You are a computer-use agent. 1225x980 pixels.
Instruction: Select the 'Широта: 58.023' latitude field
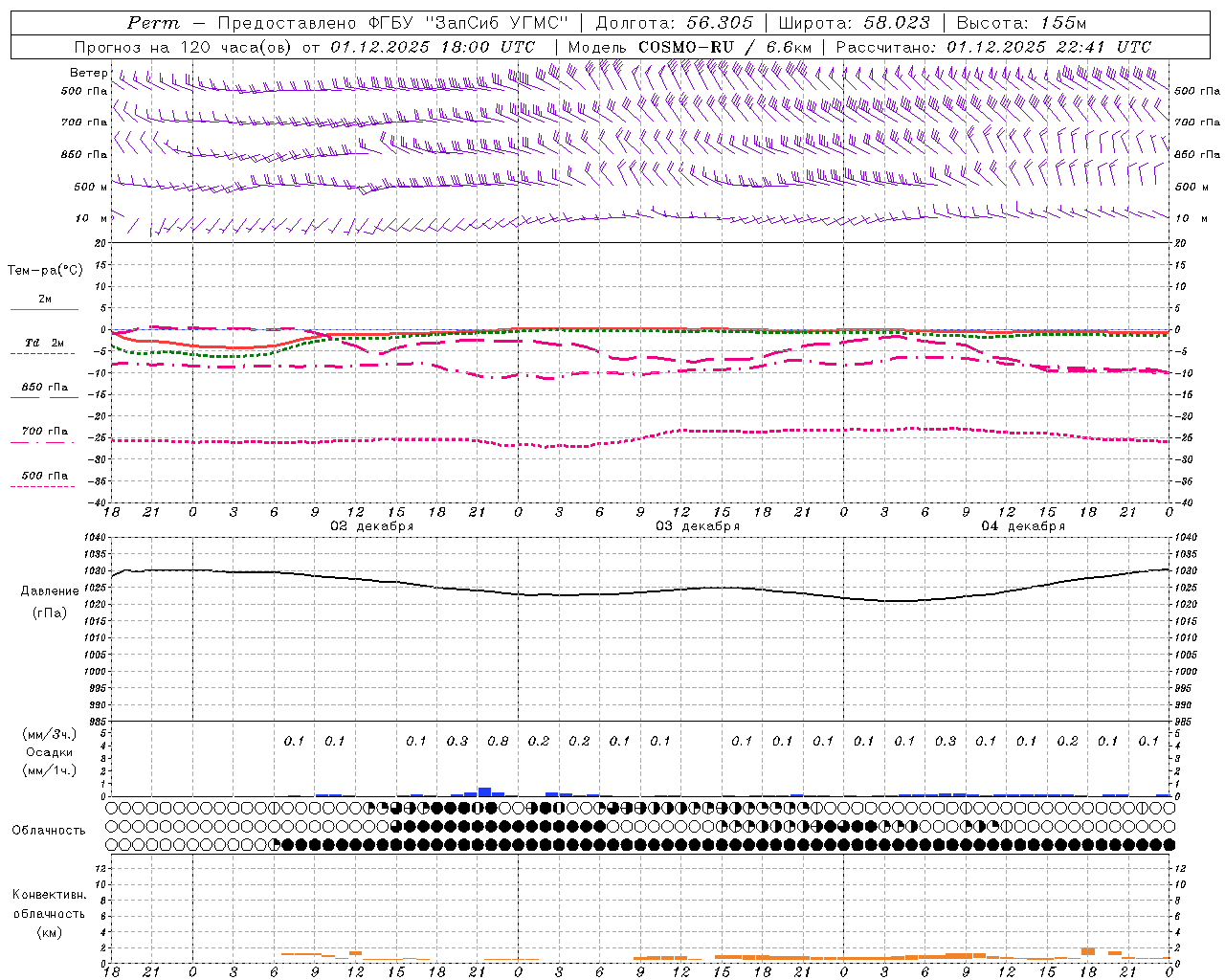point(854,23)
